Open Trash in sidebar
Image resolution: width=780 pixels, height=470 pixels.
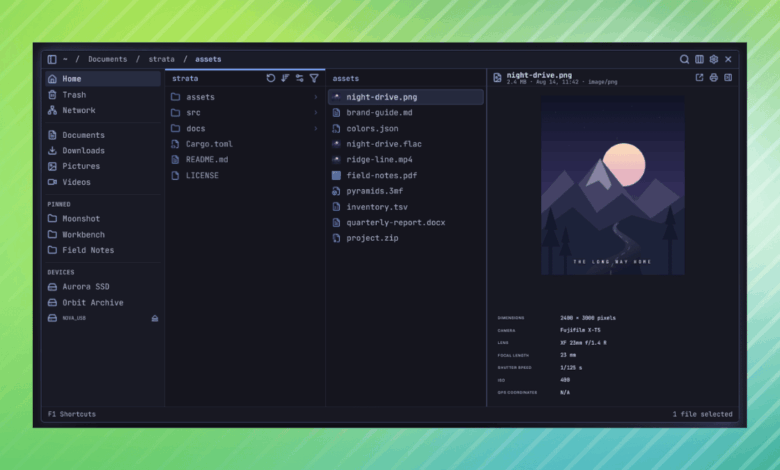(103, 94)
